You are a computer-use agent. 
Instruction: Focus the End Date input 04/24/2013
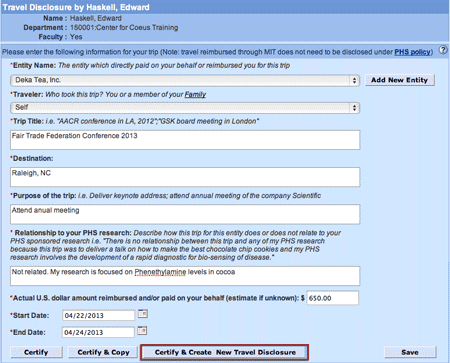click(x=98, y=332)
